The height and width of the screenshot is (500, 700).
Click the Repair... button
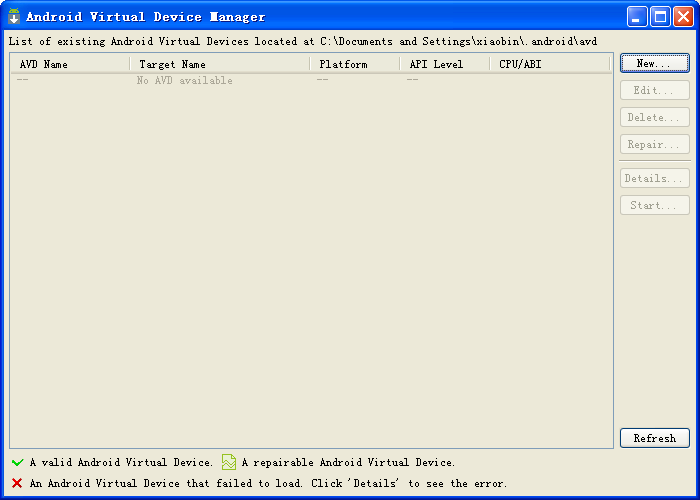point(654,144)
